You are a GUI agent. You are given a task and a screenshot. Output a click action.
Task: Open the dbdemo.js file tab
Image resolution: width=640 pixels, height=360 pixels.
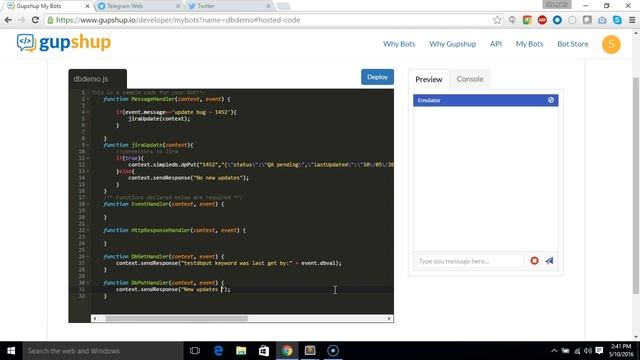click(x=97, y=79)
